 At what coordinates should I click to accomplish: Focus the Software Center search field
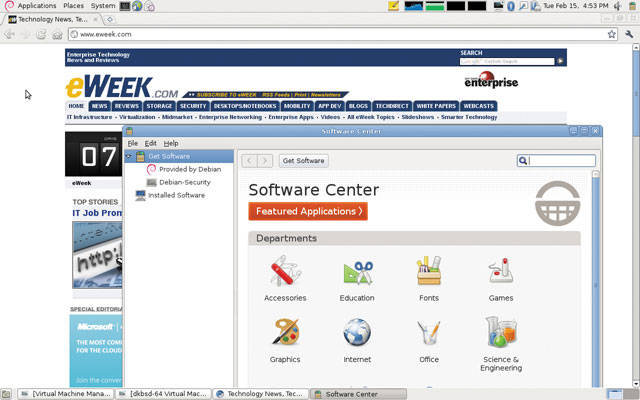[x=556, y=161]
